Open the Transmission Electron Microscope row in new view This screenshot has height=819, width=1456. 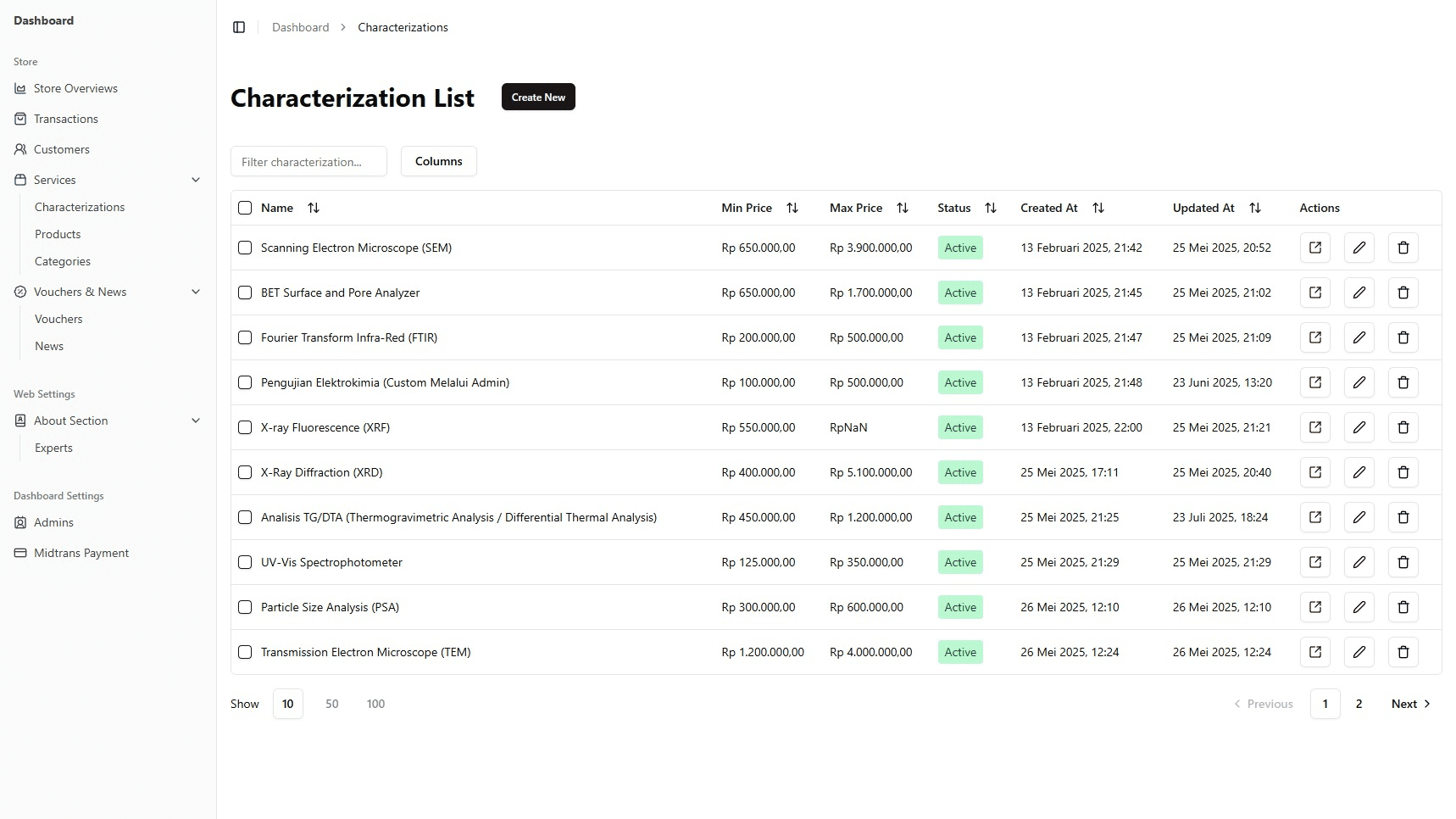coord(1314,652)
